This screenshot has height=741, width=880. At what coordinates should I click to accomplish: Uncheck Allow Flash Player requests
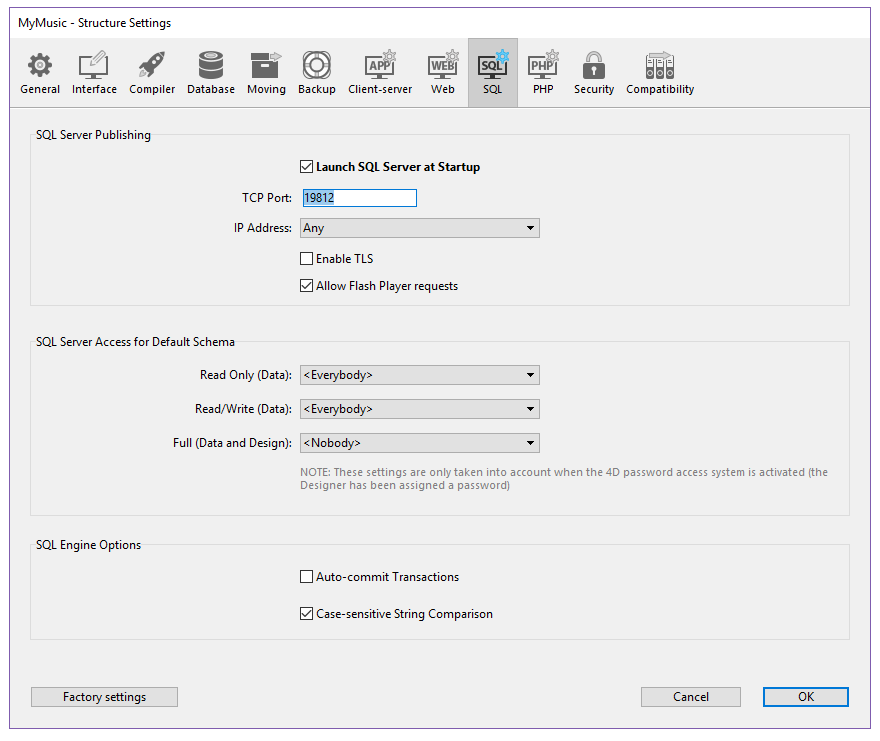307,286
